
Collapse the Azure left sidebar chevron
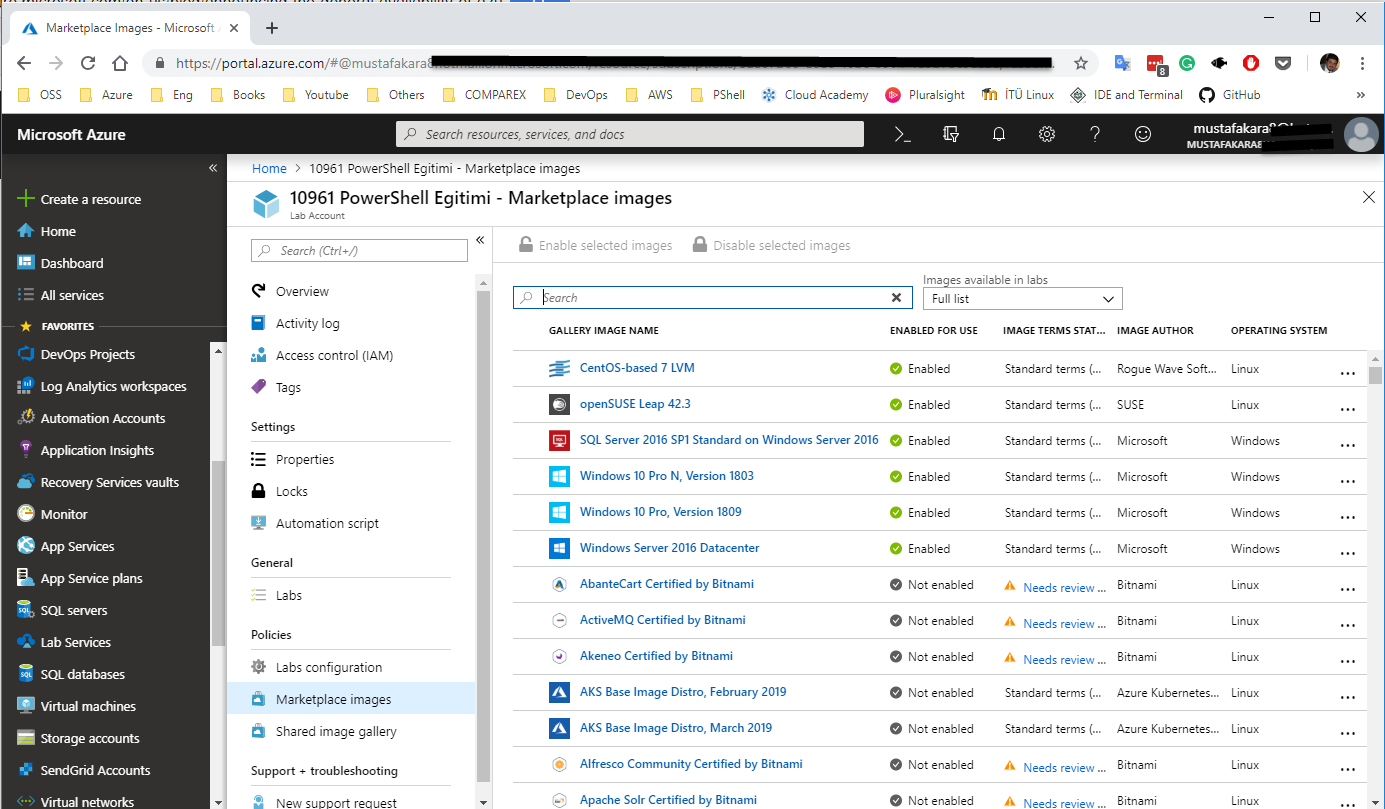point(212,168)
